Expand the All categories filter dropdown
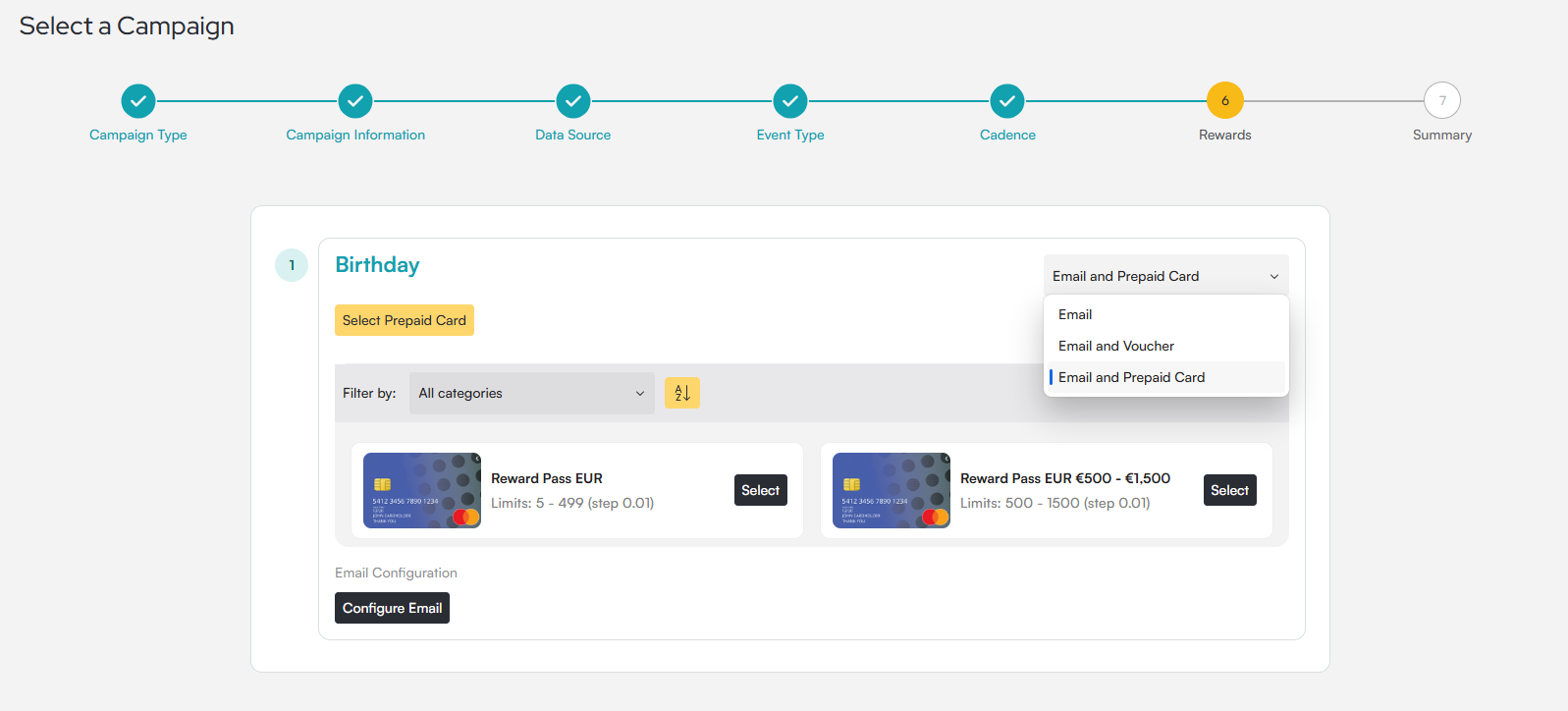This screenshot has height=711, width=1568. point(531,393)
